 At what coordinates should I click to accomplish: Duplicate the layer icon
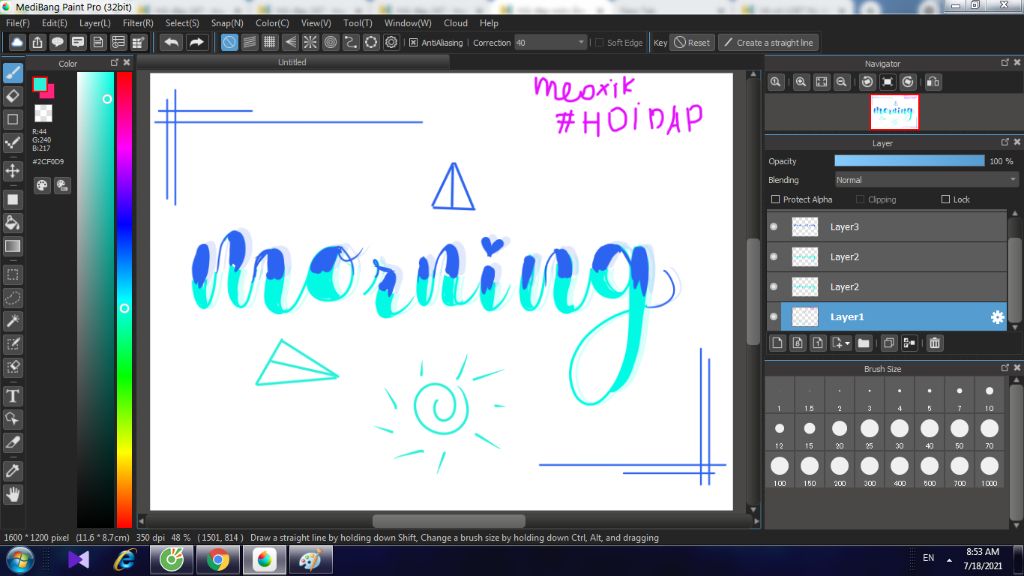coord(888,343)
